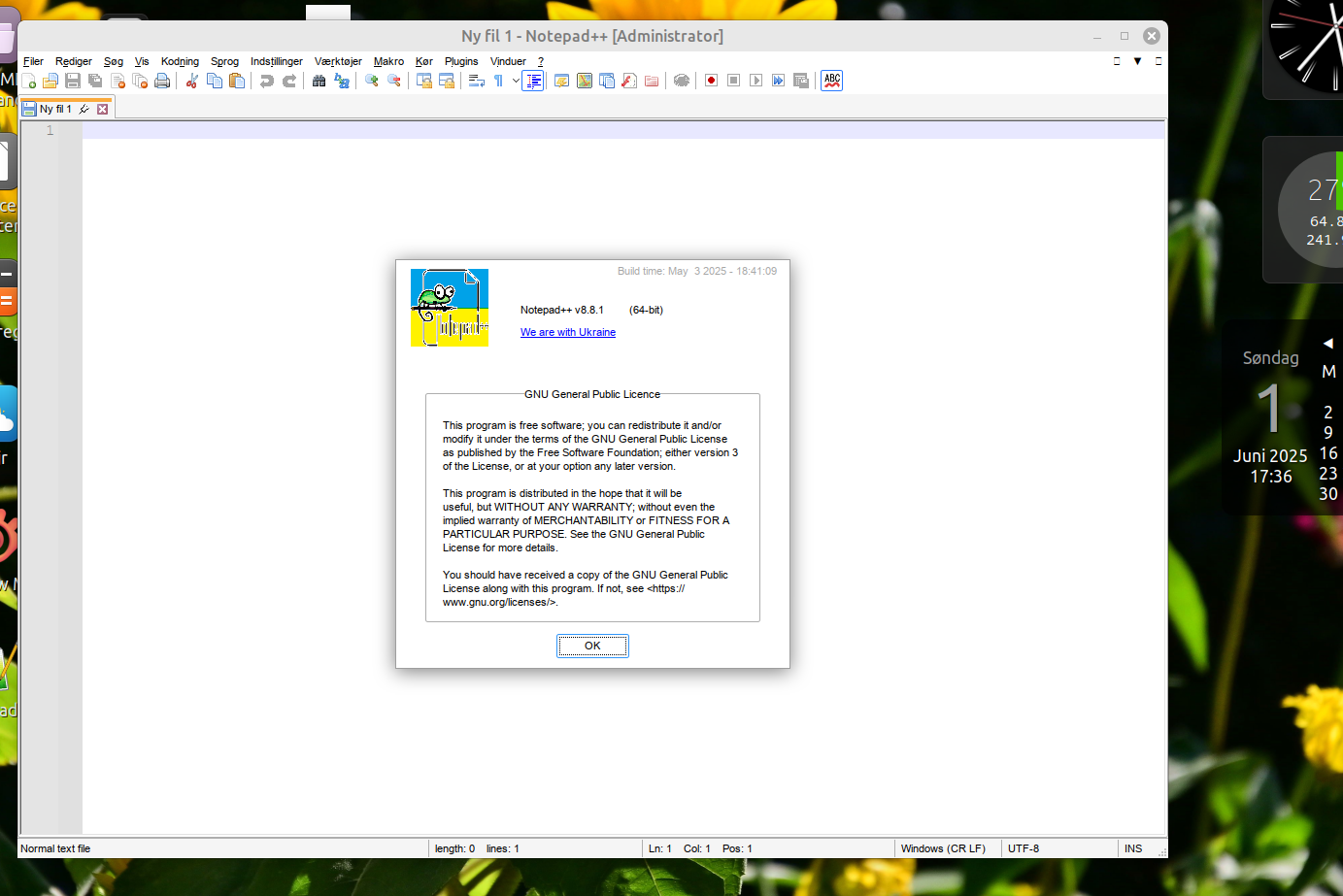
Task: Click the Print toolbar icon
Action: [162, 81]
